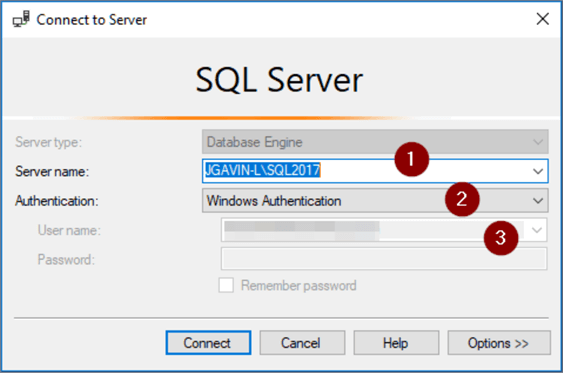563x373 pixels.
Task: Click the "User name:" label
Action: pos(69,230)
